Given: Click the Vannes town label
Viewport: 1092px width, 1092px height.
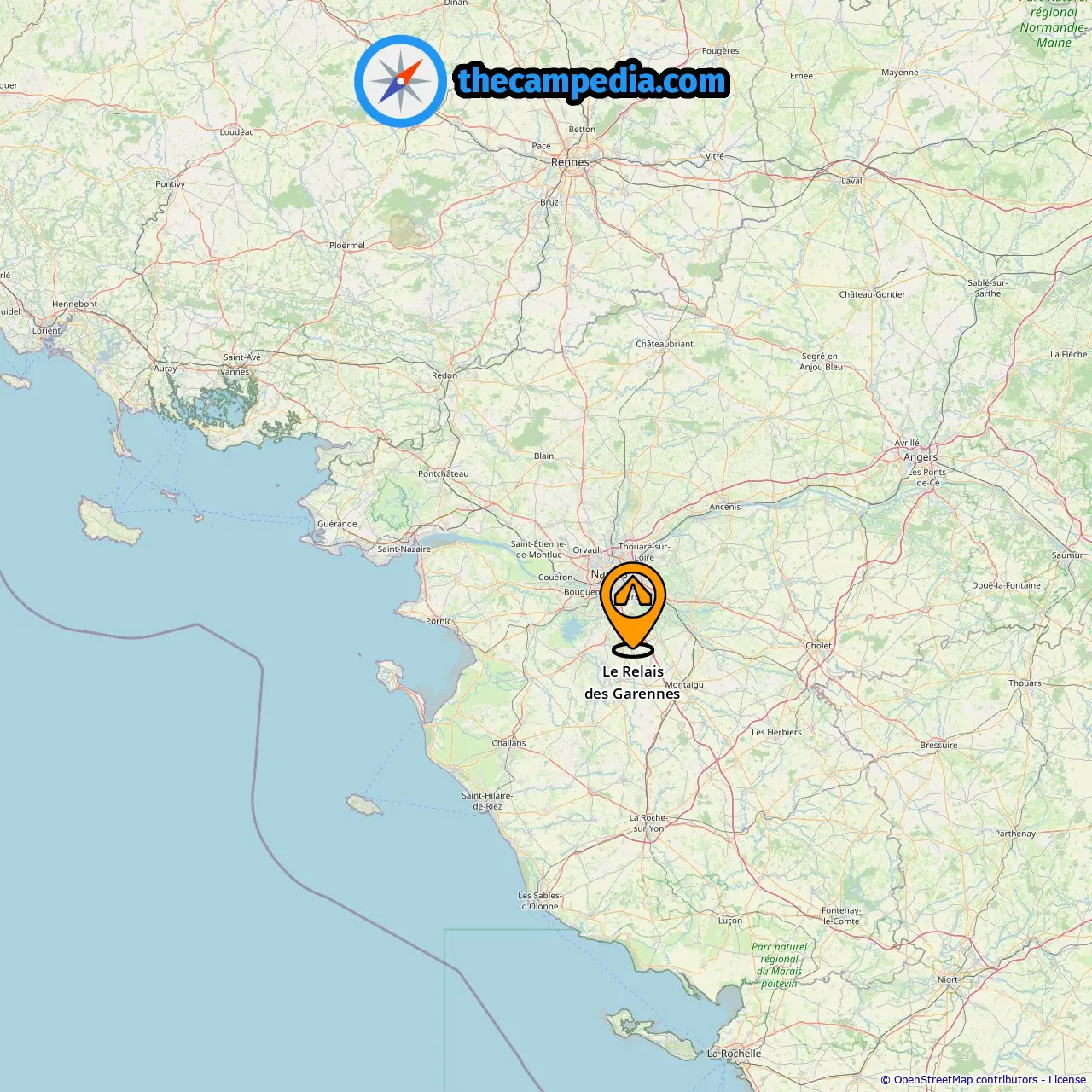Looking at the screenshot, I should pos(235,372).
